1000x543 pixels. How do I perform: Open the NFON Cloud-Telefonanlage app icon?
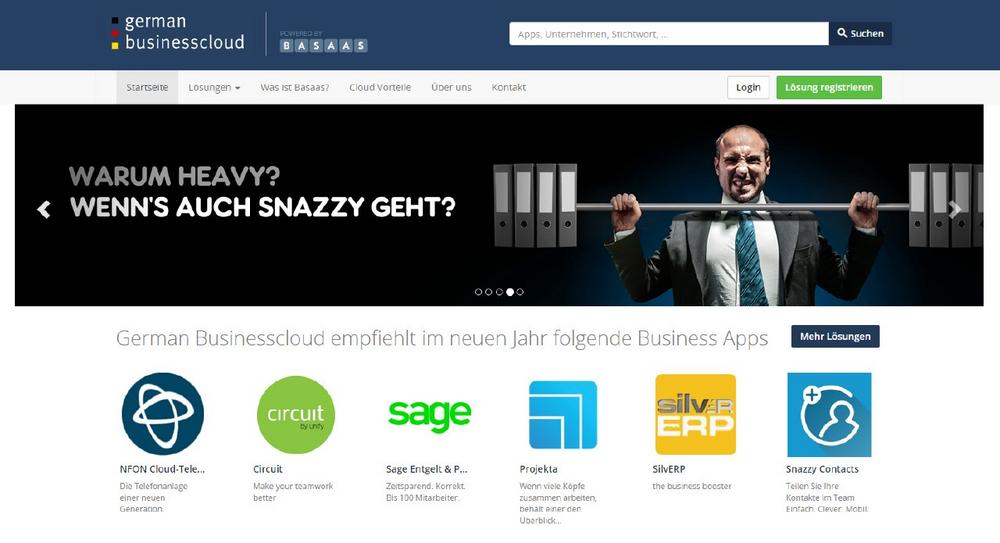tap(163, 414)
